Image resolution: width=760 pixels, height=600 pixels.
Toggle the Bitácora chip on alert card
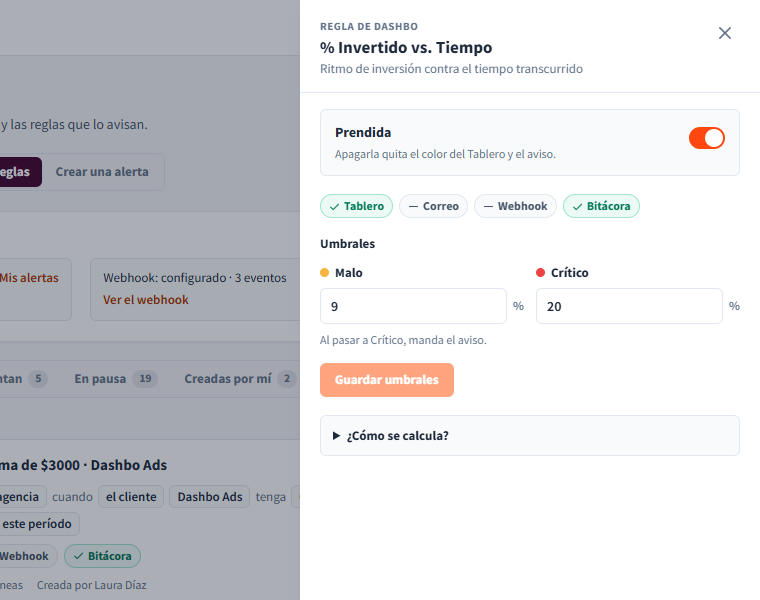102,556
